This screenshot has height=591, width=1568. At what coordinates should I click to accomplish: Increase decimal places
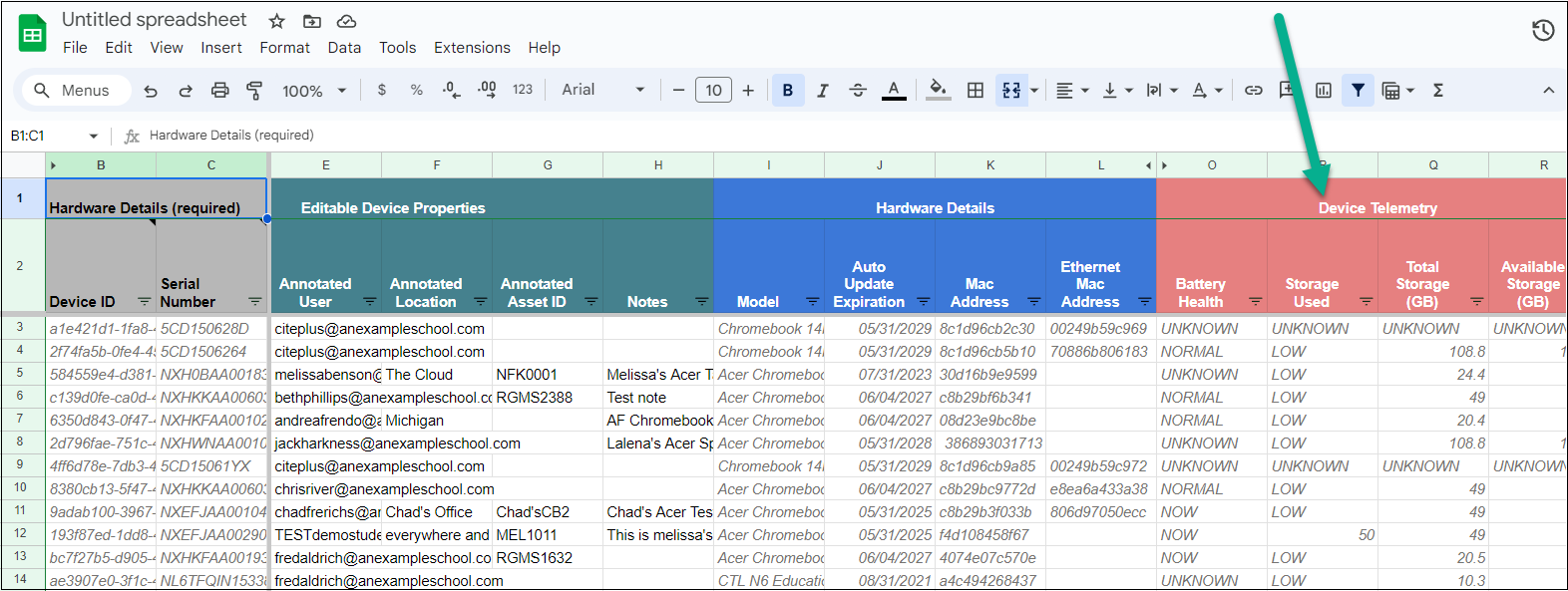click(487, 90)
